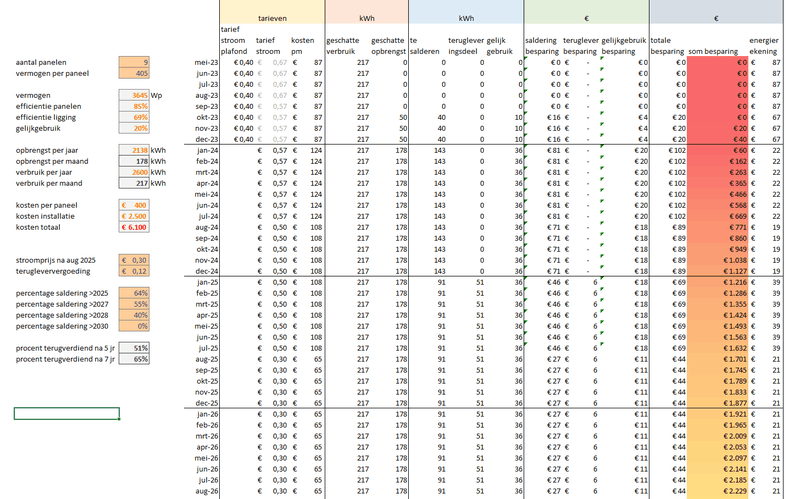Select the okt-23 row label

tap(207, 117)
